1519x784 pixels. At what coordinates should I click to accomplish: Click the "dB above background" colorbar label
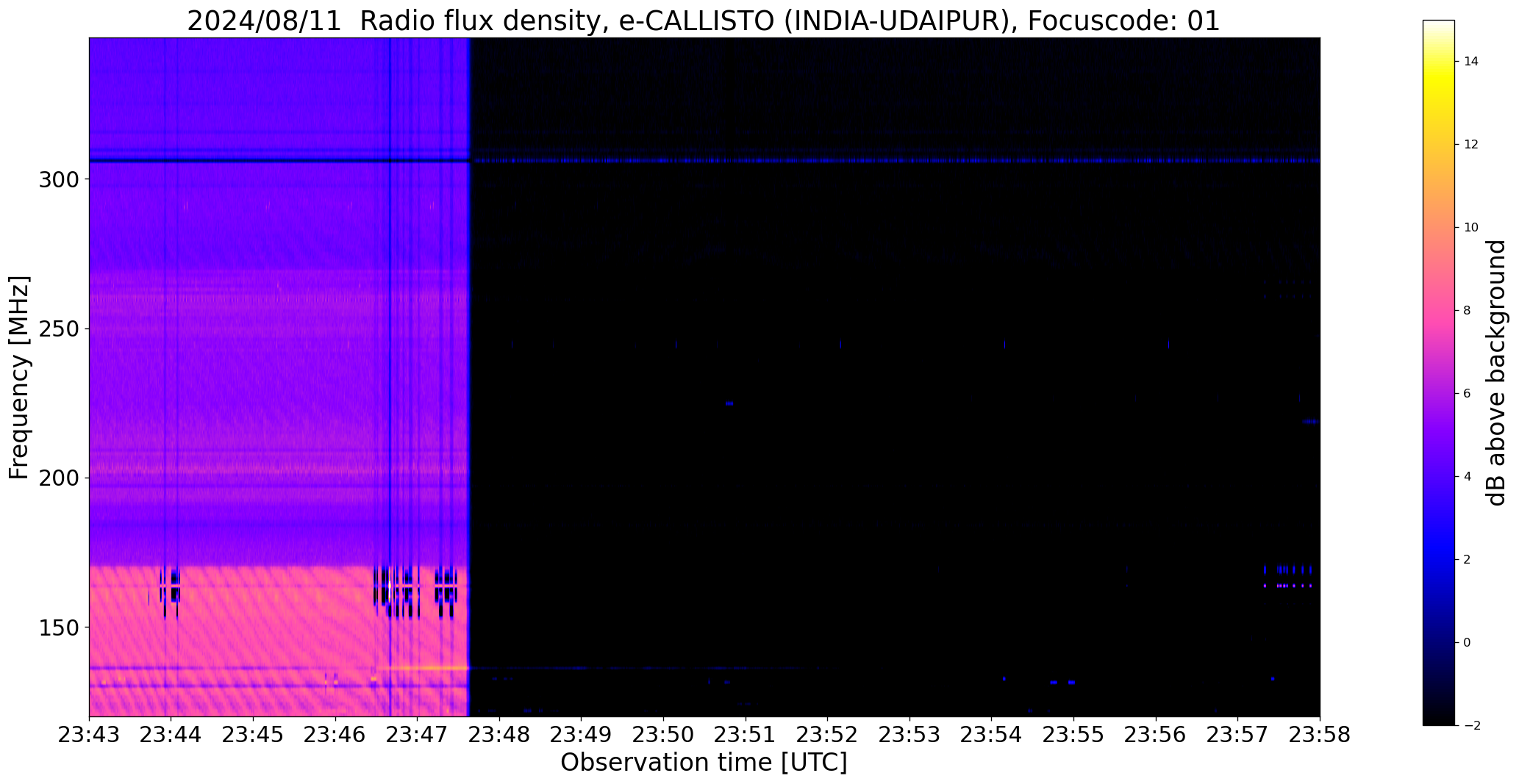1497,373
